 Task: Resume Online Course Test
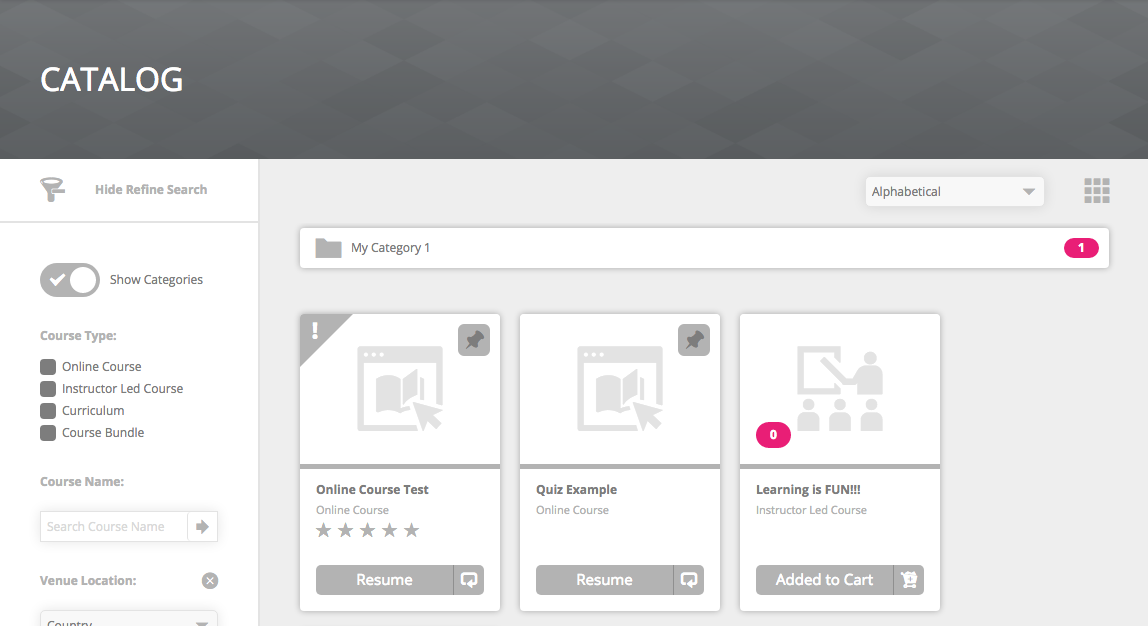[384, 580]
